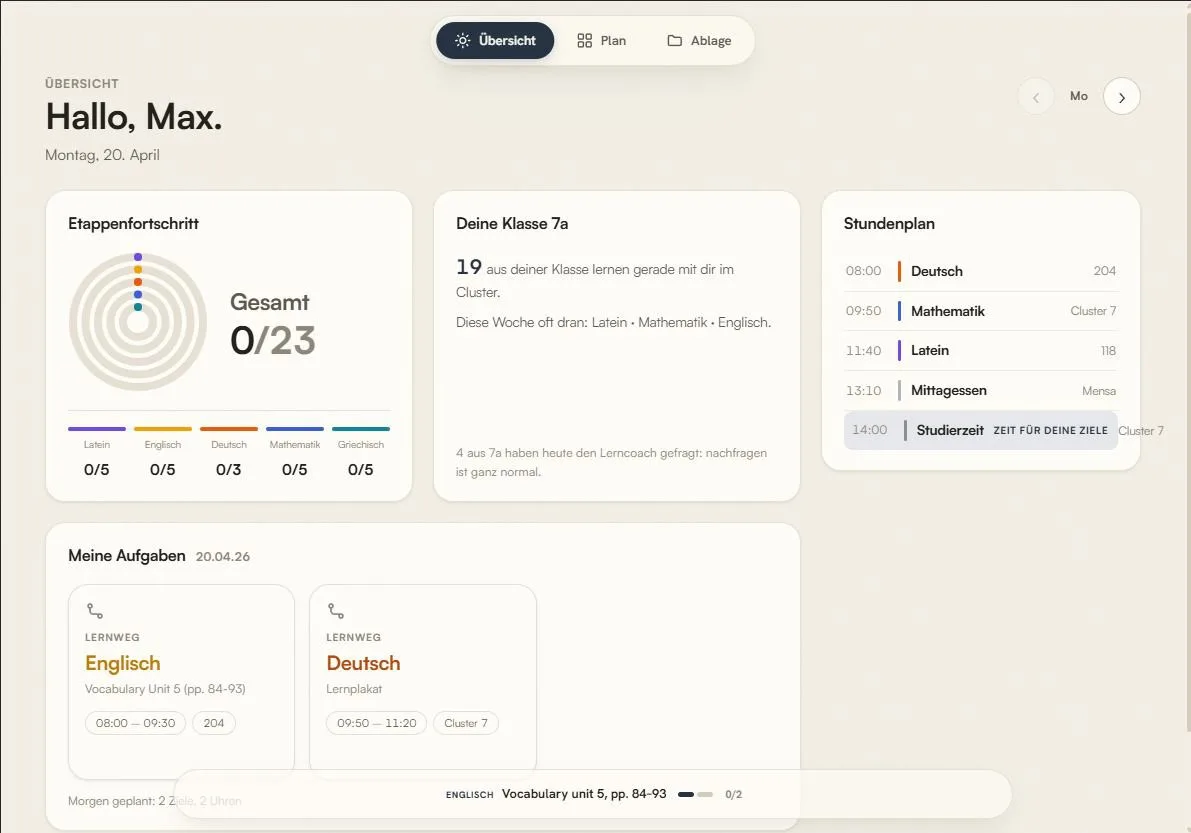Viewport: 1191px width, 833px height.
Task: Click the learning path icon on Deutsch card
Action: (x=336, y=611)
